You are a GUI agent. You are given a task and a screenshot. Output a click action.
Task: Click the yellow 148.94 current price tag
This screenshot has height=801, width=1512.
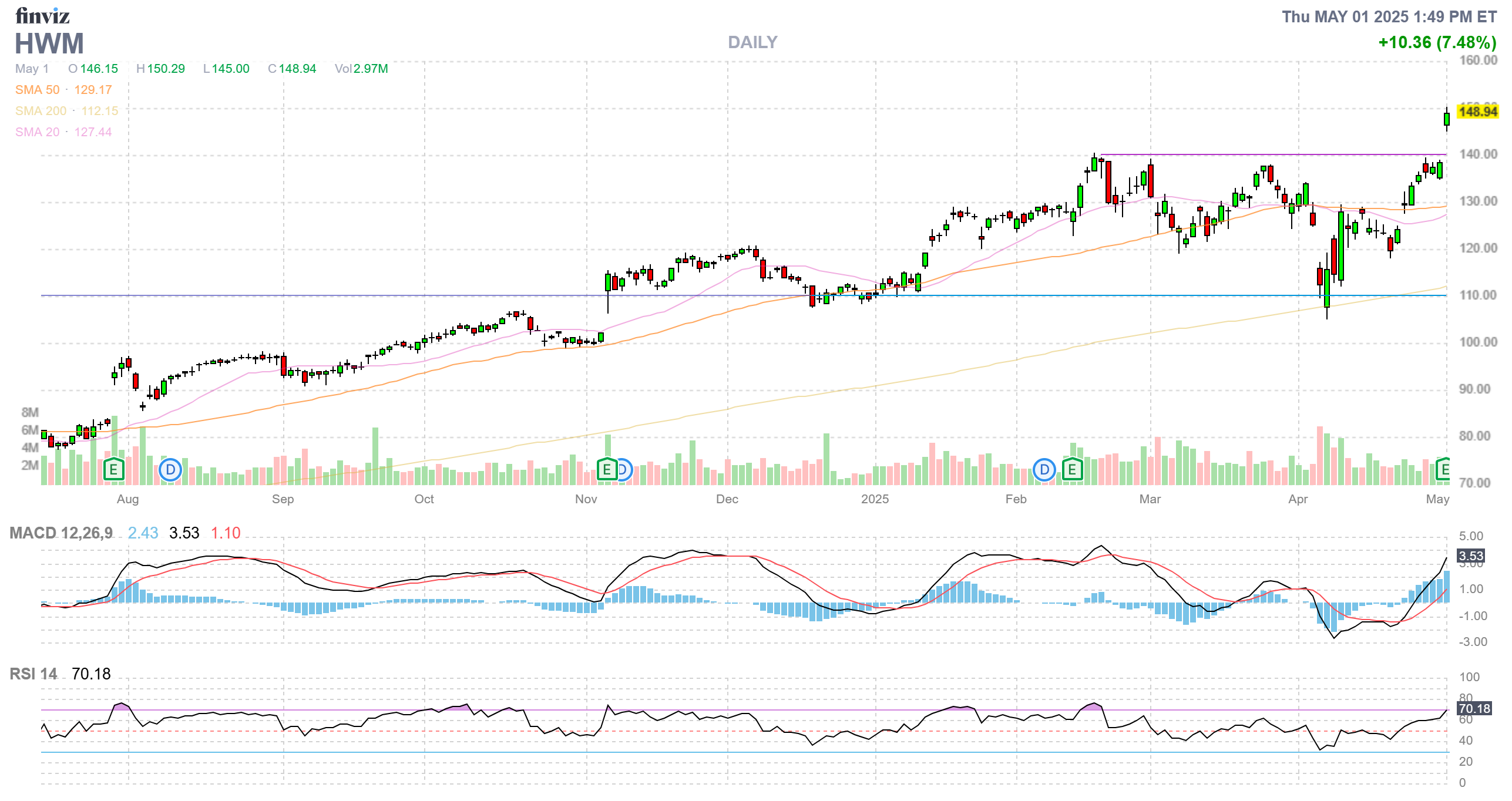coord(1477,112)
